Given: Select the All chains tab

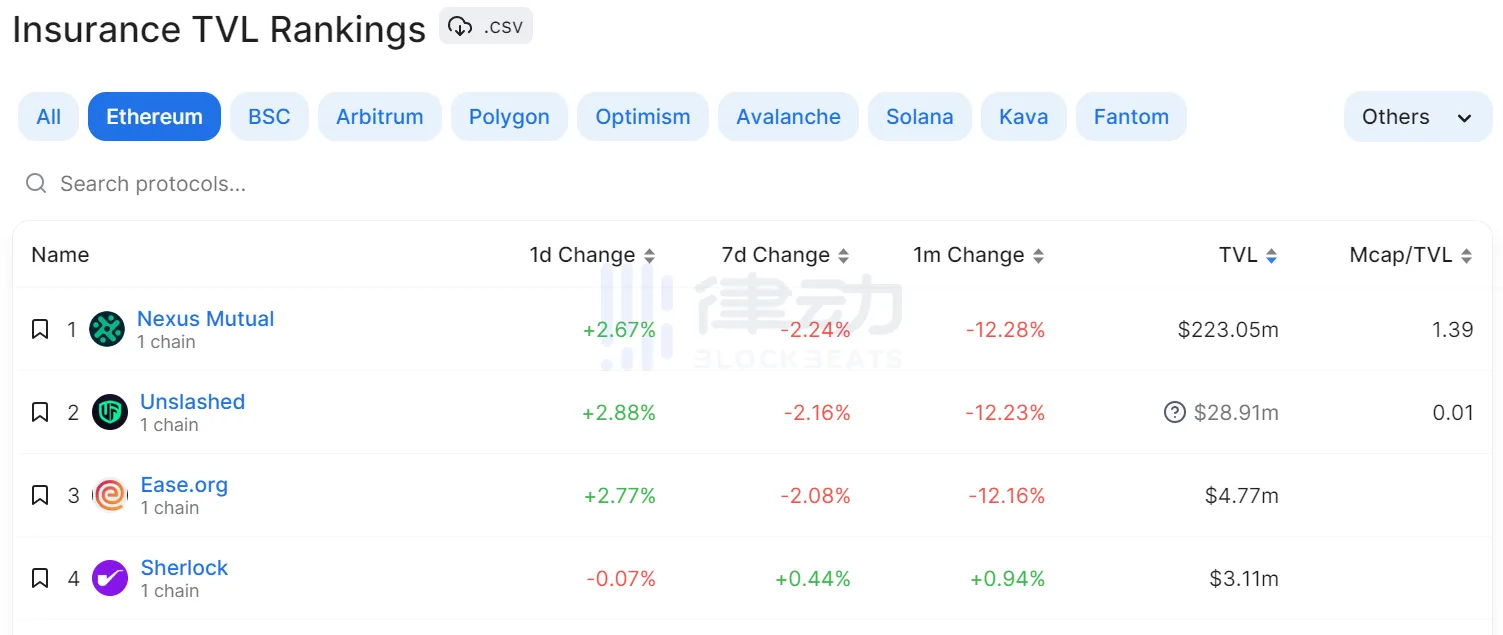Looking at the screenshot, I should tap(49, 117).
